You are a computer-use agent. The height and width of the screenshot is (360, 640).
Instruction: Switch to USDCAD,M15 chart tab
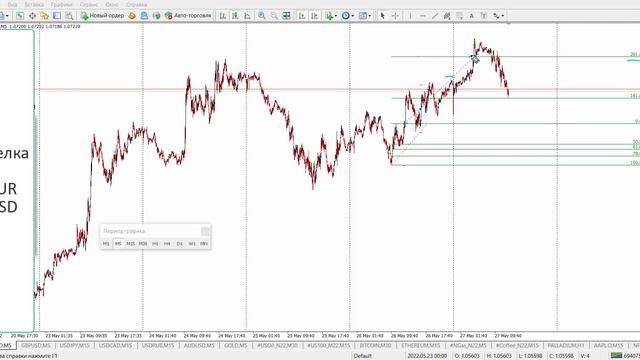[x=115, y=346]
